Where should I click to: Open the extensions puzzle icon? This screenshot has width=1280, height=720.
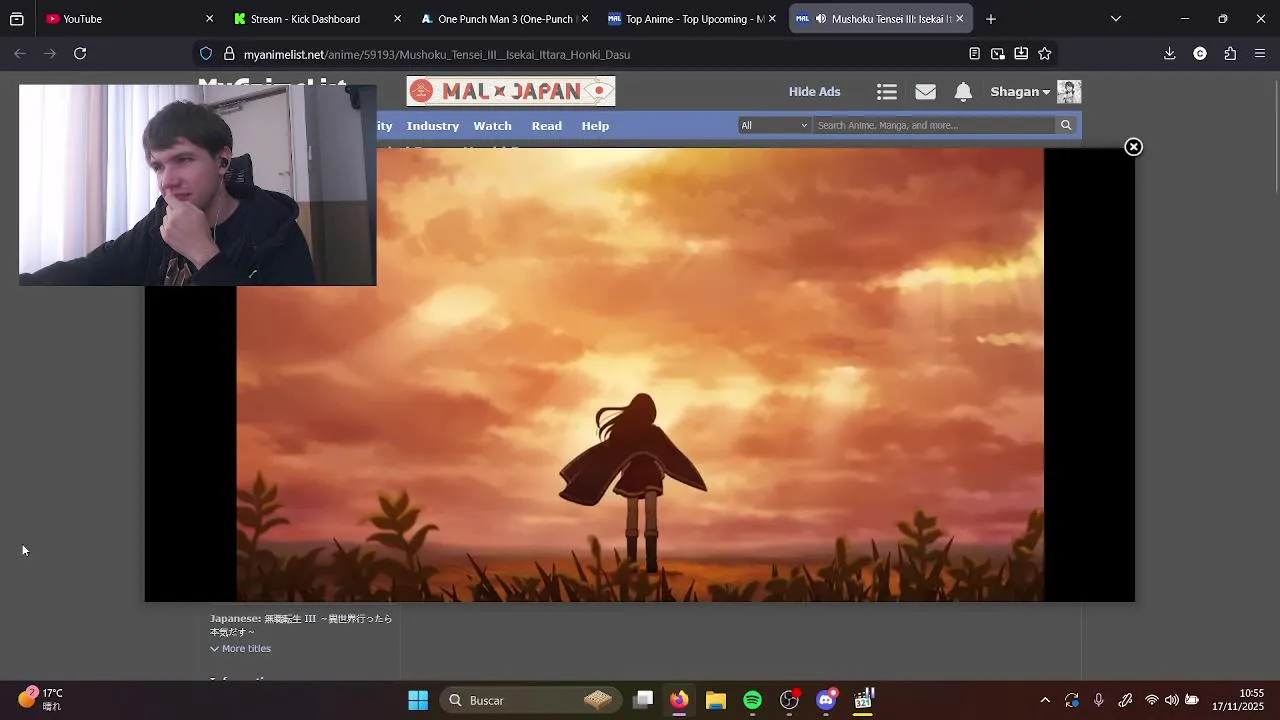click(1230, 54)
